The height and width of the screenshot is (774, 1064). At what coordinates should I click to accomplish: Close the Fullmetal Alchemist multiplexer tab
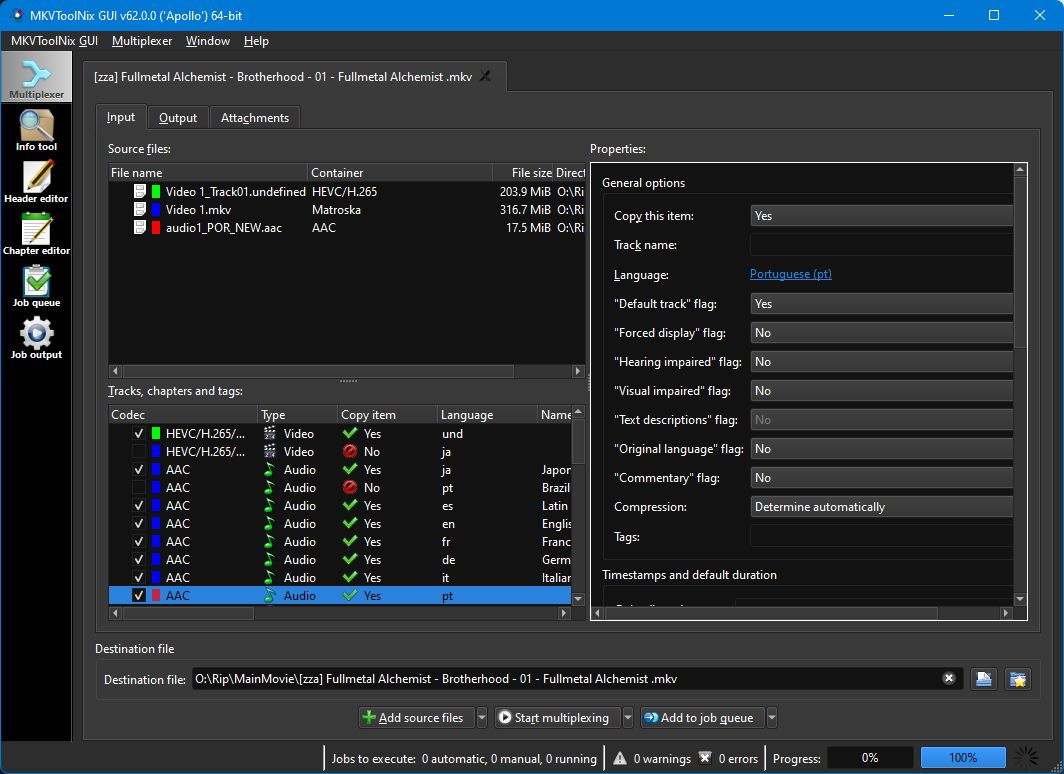click(x=485, y=77)
